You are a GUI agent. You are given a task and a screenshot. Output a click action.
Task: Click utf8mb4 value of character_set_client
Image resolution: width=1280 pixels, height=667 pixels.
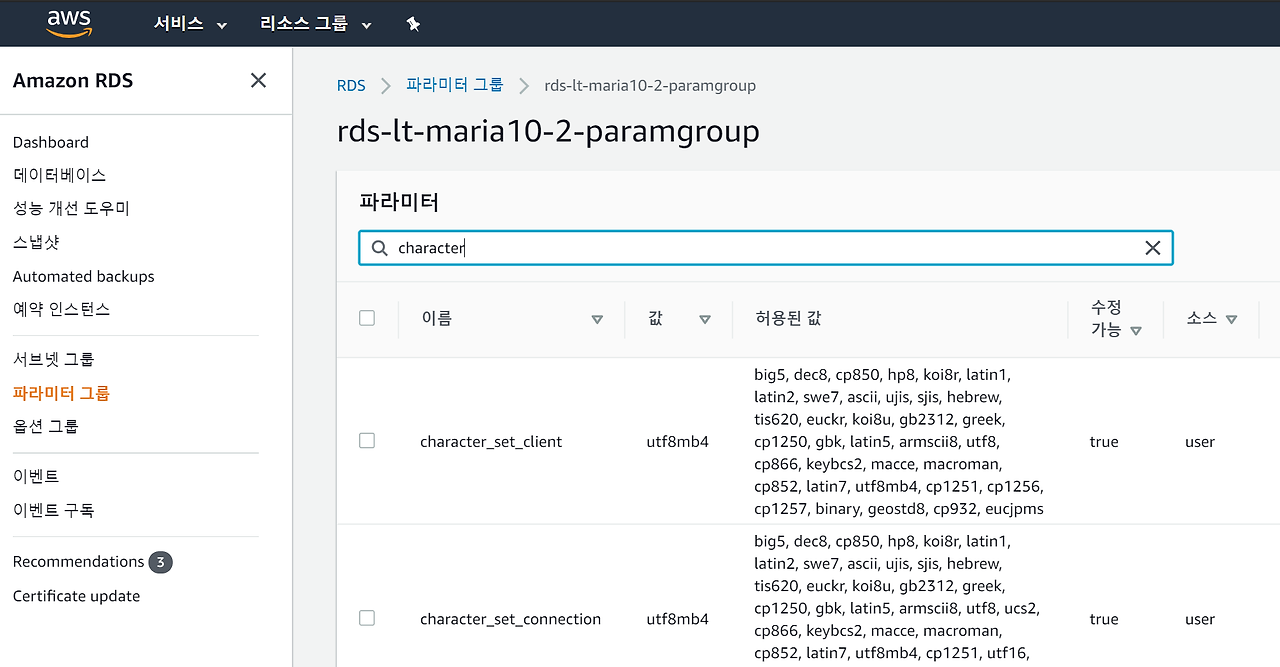(x=677, y=441)
